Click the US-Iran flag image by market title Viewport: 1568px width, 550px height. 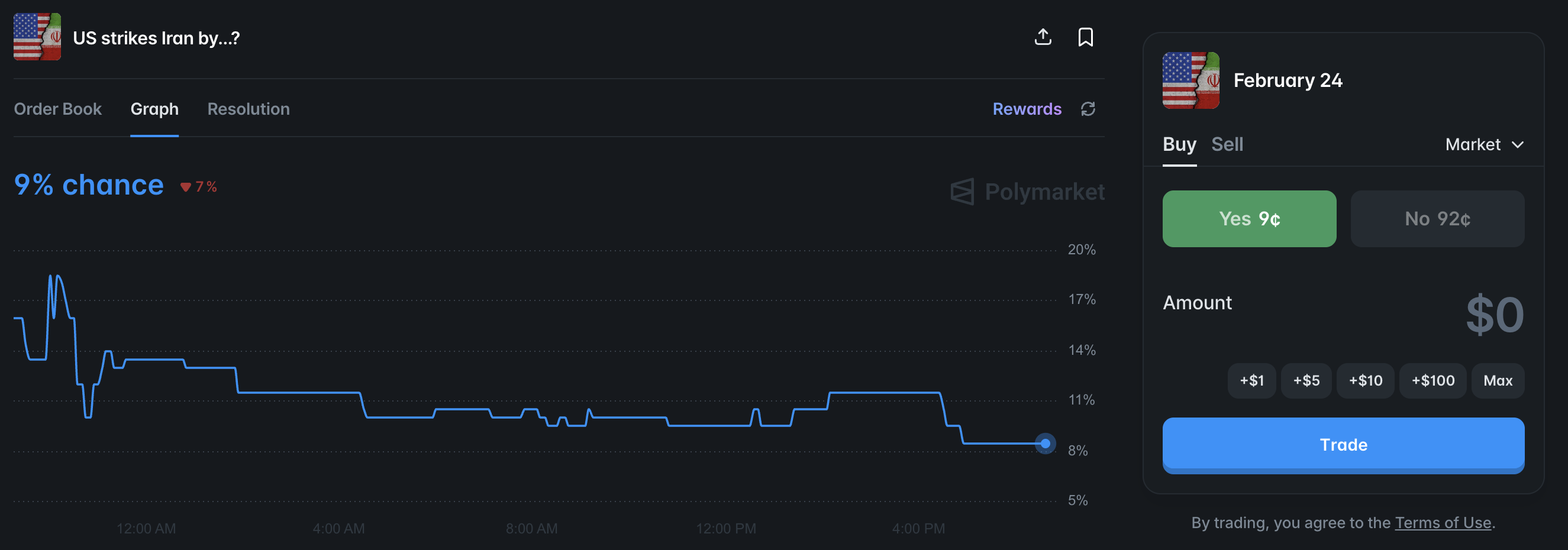pyautogui.click(x=37, y=37)
